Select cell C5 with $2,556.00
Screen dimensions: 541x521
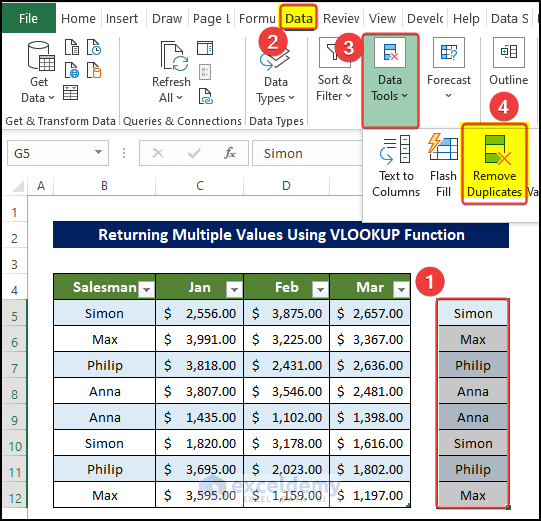pyautogui.click(x=199, y=313)
